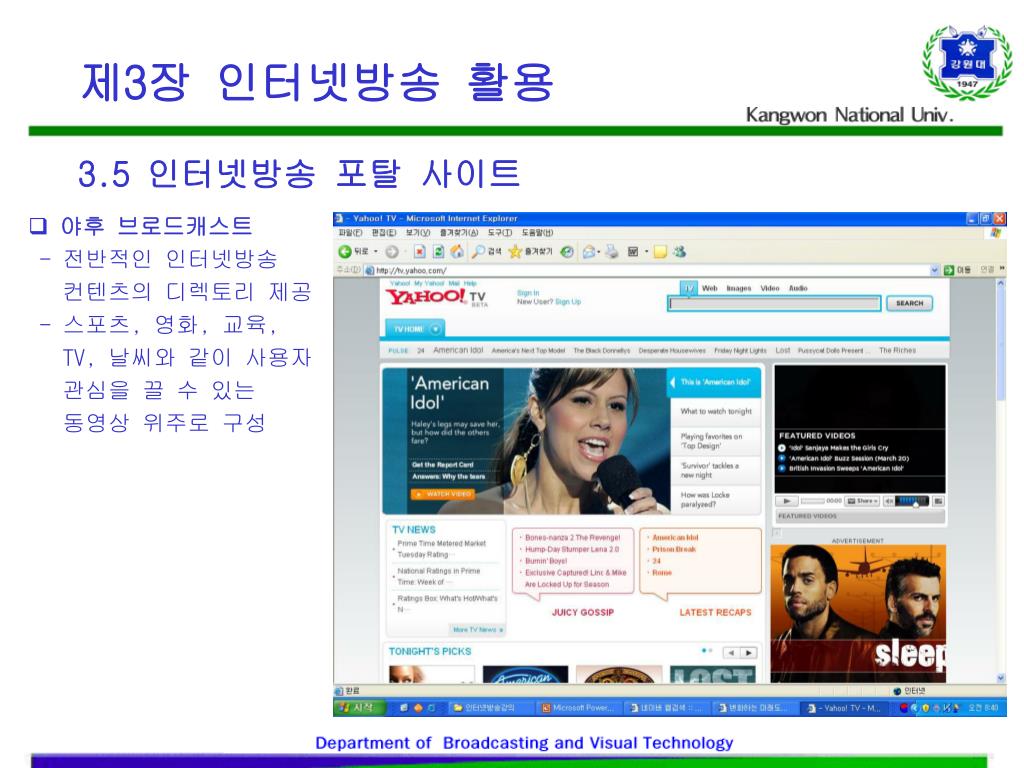
Task: Open the 파일(F) File menu
Action: (x=350, y=232)
